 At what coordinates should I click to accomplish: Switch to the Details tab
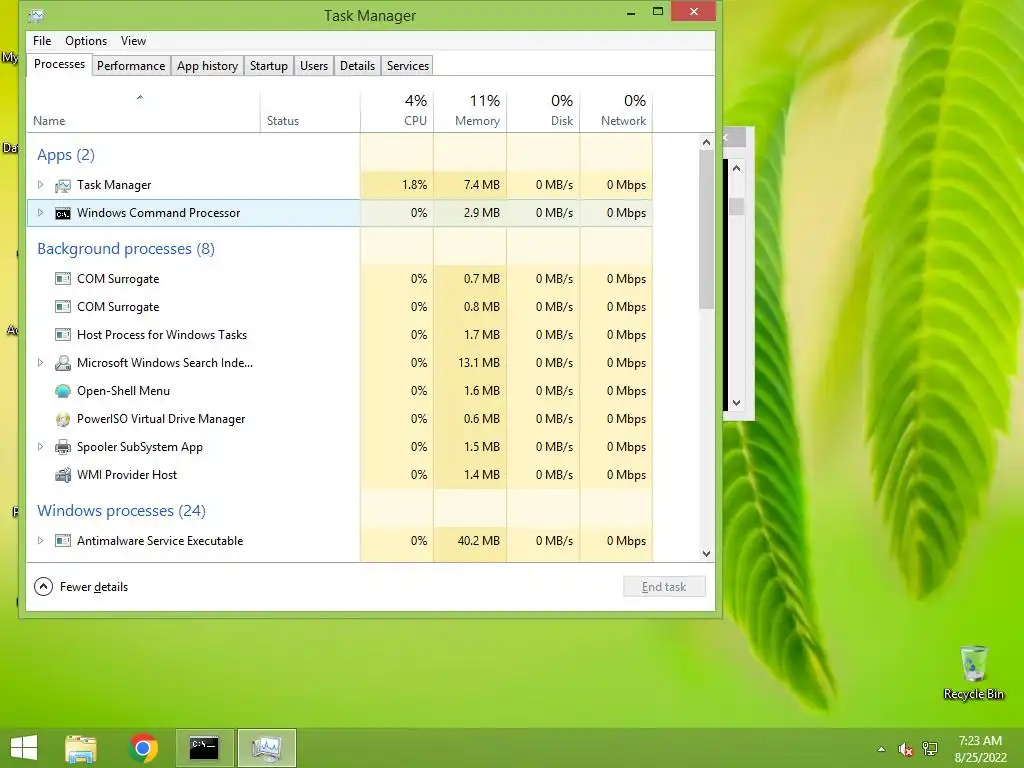(357, 66)
